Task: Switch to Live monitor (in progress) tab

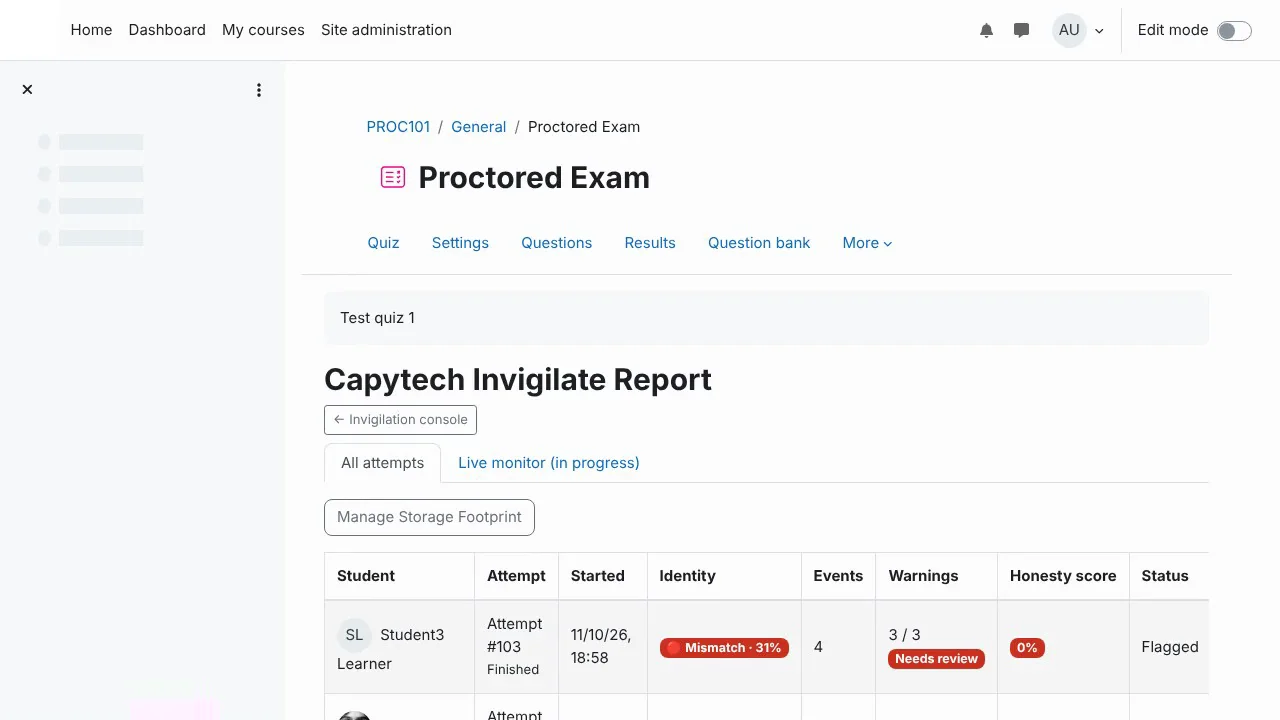Action: 549,463
